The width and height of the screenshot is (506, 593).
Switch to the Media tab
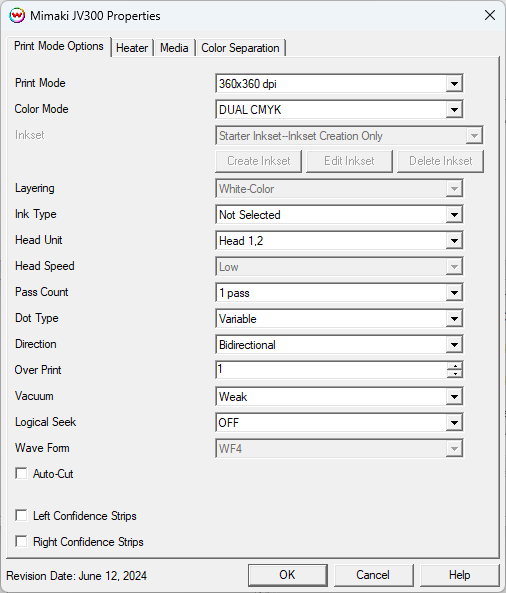point(174,48)
